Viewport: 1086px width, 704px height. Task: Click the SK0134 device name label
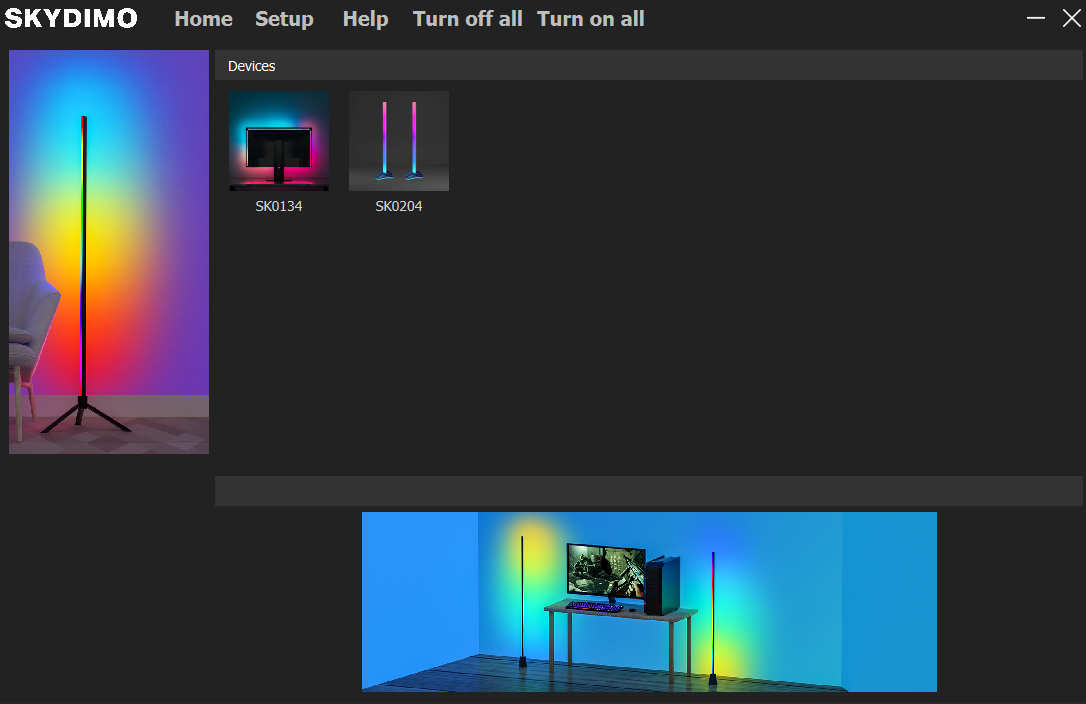[x=279, y=207]
